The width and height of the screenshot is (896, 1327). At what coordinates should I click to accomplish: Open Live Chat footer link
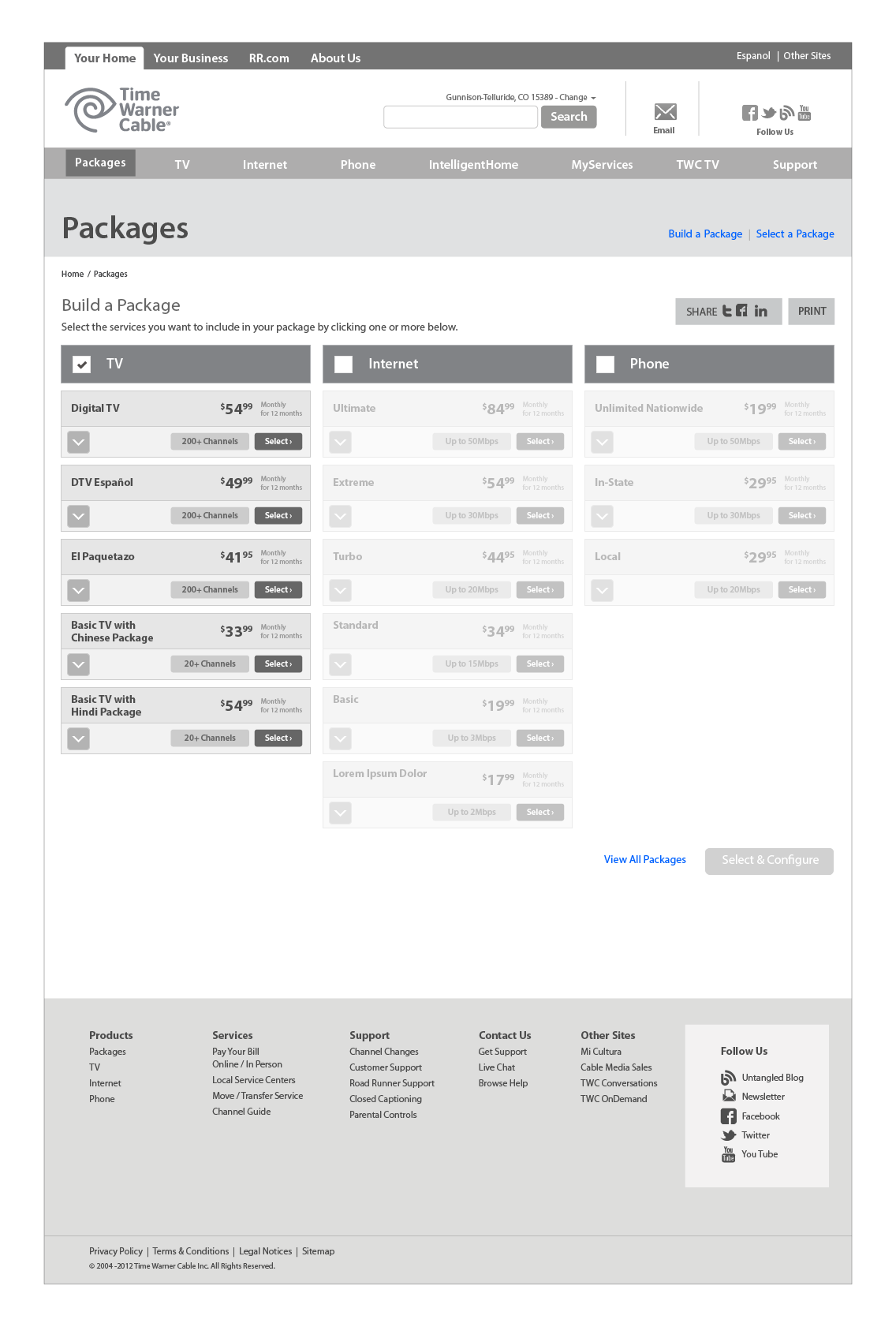click(496, 1067)
